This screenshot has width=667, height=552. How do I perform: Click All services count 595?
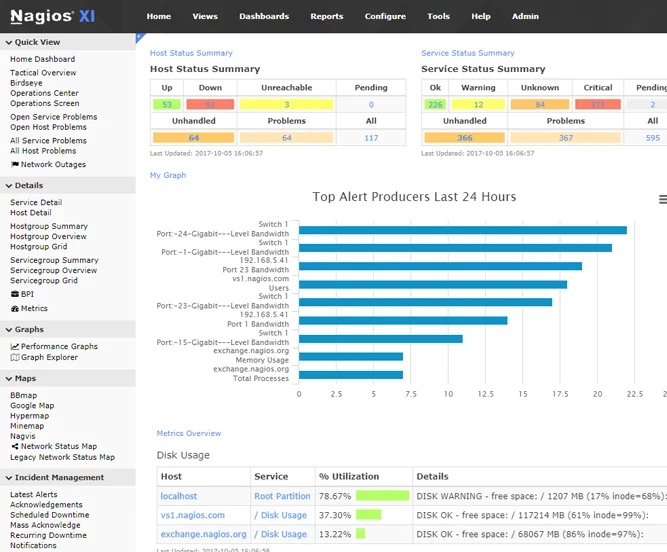pyautogui.click(x=653, y=138)
